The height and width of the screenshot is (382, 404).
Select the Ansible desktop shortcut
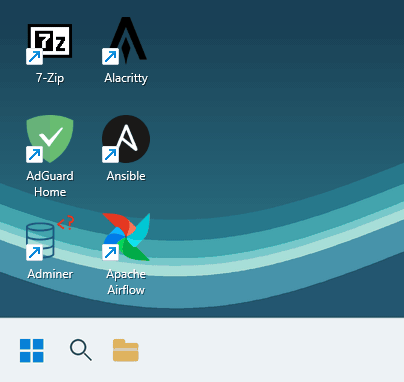coord(126,139)
